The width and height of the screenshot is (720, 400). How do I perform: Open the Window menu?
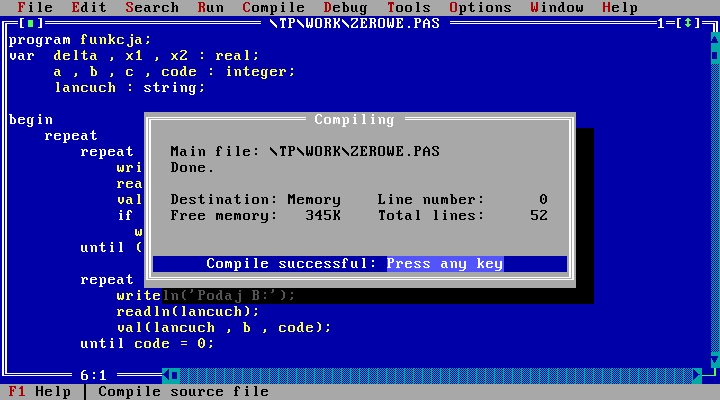tap(557, 7)
